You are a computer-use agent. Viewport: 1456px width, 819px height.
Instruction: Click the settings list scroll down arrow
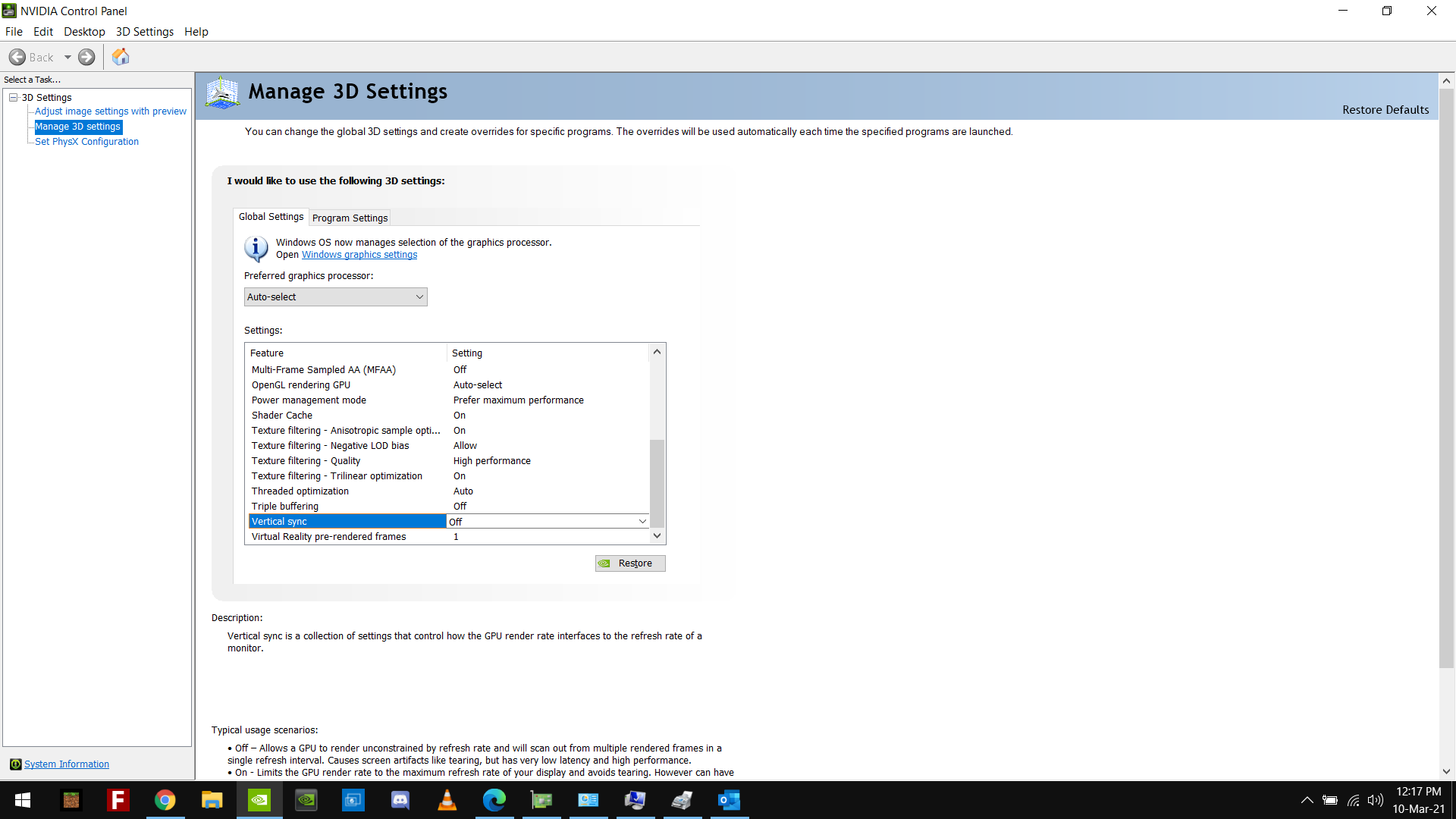point(657,536)
